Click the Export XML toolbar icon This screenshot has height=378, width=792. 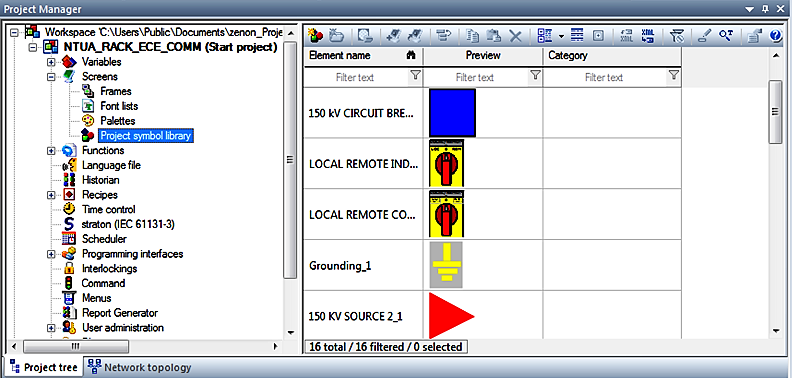point(626,35)
